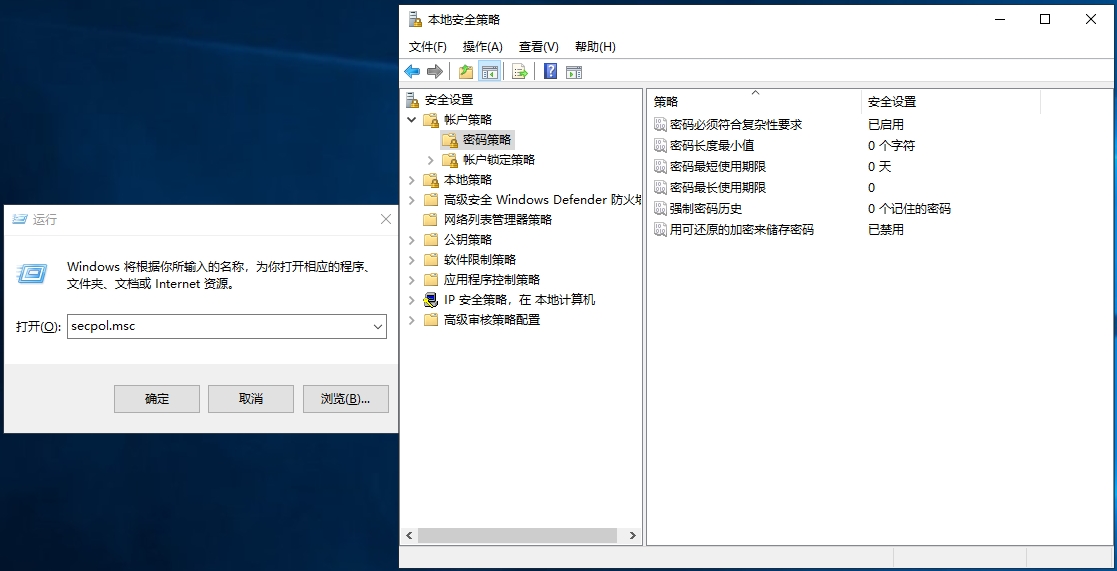
Task: Click the 已启用 setting value
Action: click(885, 125)
